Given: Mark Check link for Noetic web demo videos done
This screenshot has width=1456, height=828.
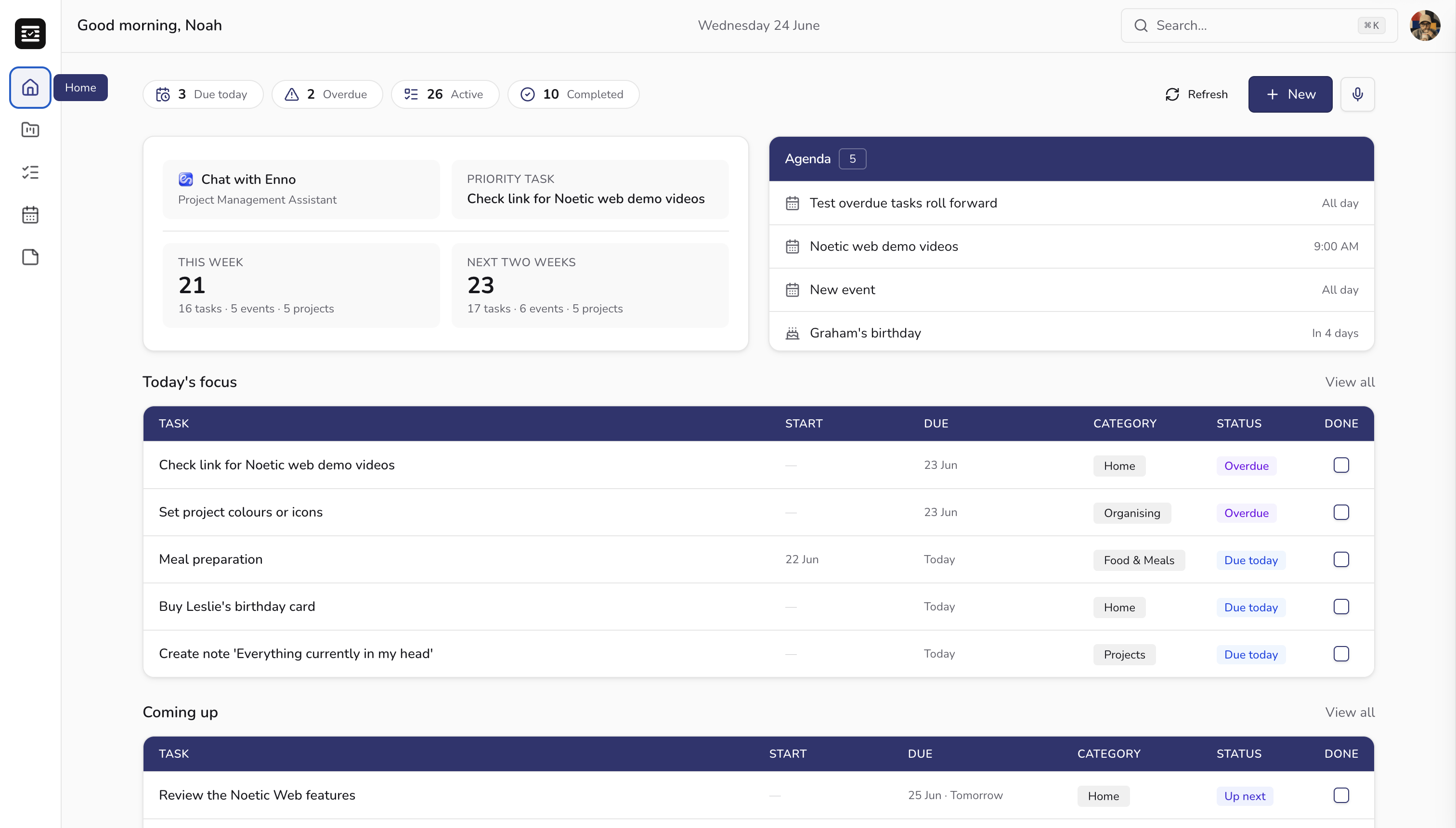Looking at the screenshot, I should 1340,465.
